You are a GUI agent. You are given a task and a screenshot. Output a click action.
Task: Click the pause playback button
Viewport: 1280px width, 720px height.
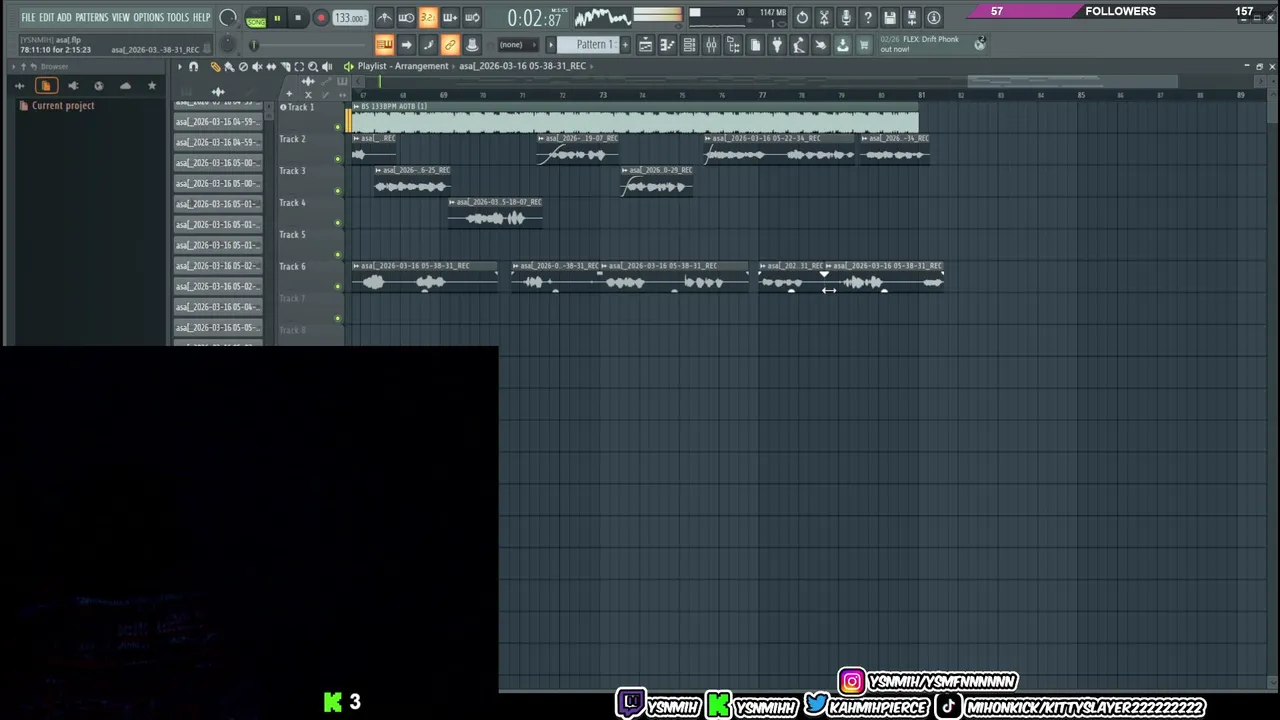coord(277,18)
